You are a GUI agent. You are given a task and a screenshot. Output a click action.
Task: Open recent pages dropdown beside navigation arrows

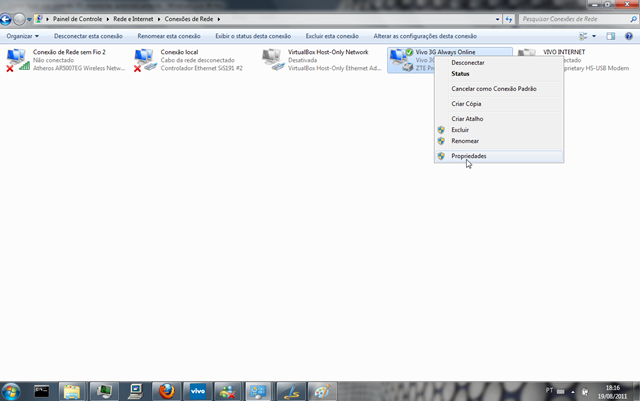[x=29, y=19]
